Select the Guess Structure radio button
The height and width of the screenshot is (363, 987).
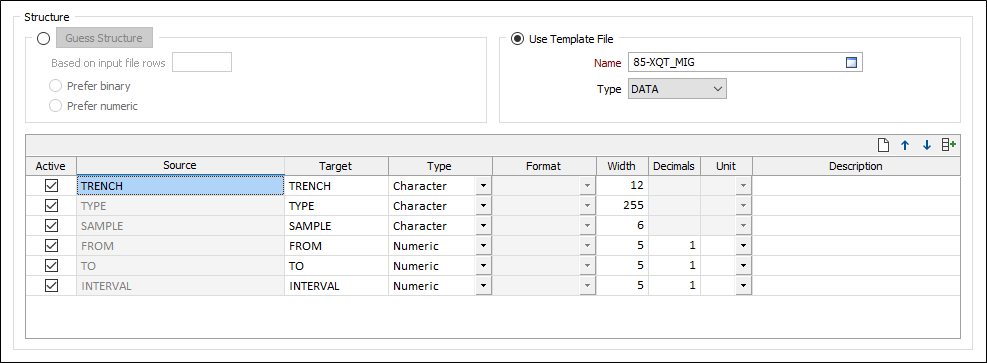43,38
